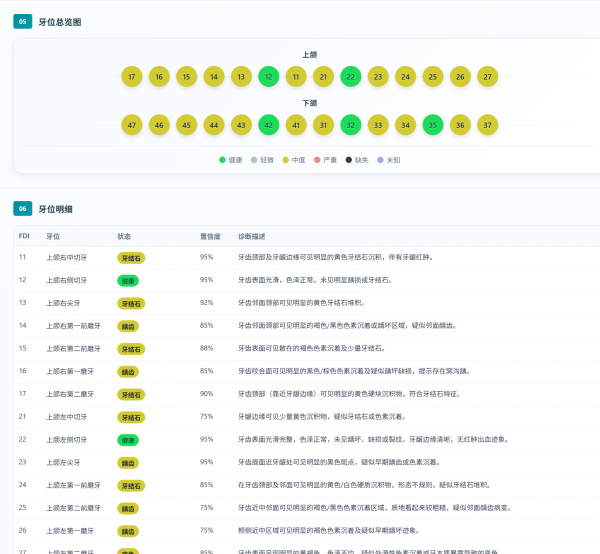Click tooth 36 circle
600x554 pixels.
pos(460,125)
